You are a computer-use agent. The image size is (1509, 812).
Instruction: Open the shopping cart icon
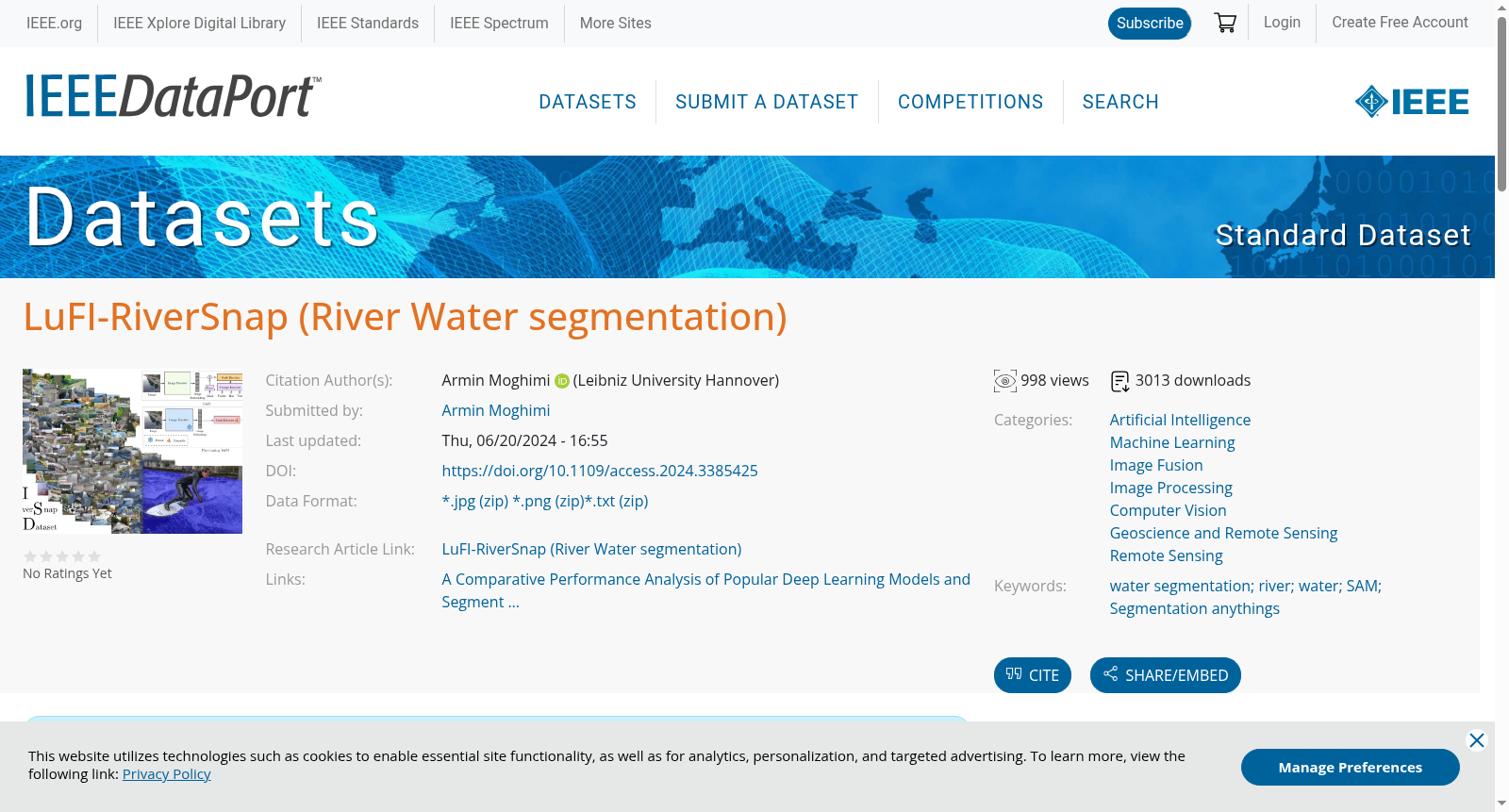tap(1225, 23)
